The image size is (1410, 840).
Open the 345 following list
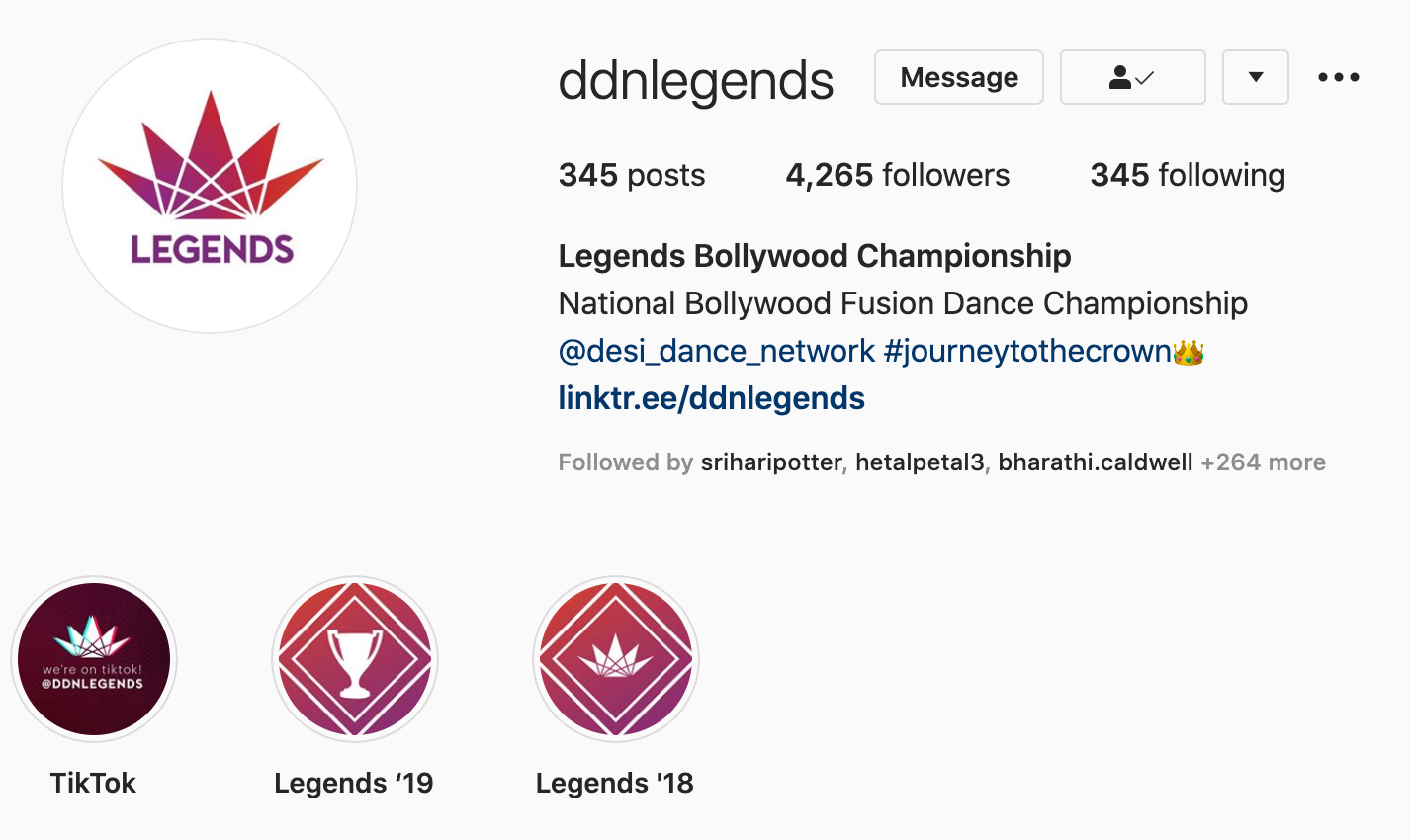click(x=1188, y=175)
